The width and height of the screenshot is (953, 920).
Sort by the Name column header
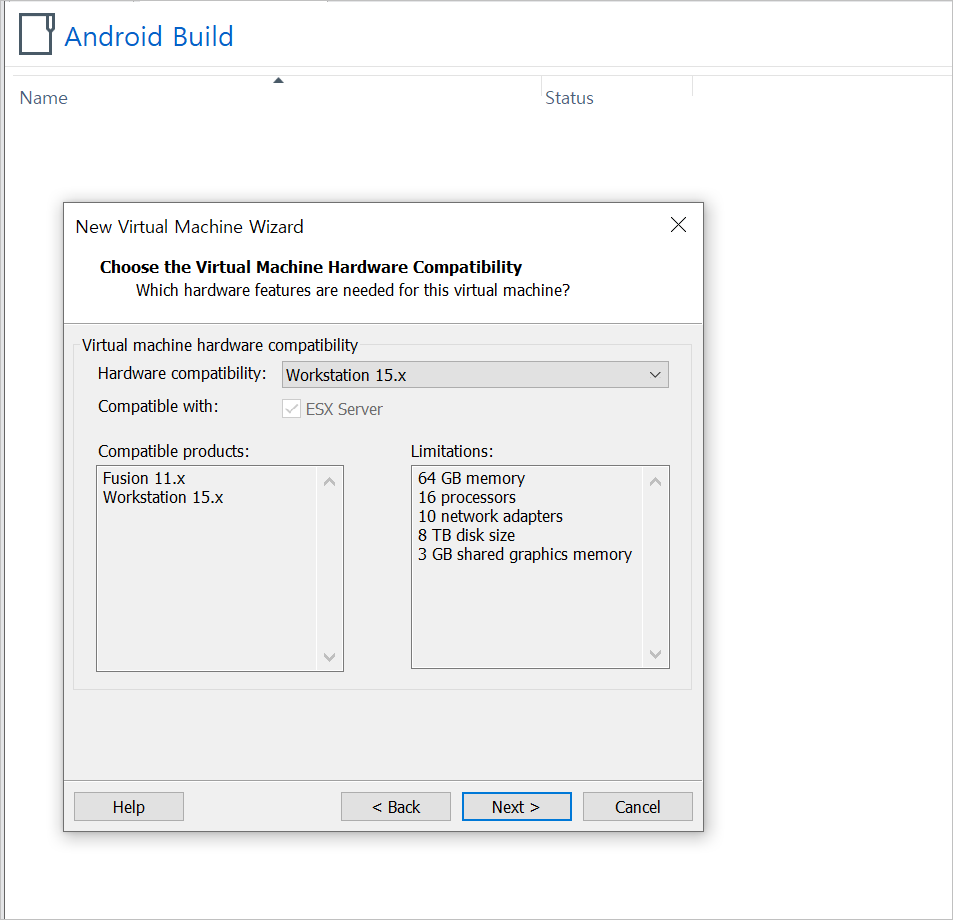44,98
